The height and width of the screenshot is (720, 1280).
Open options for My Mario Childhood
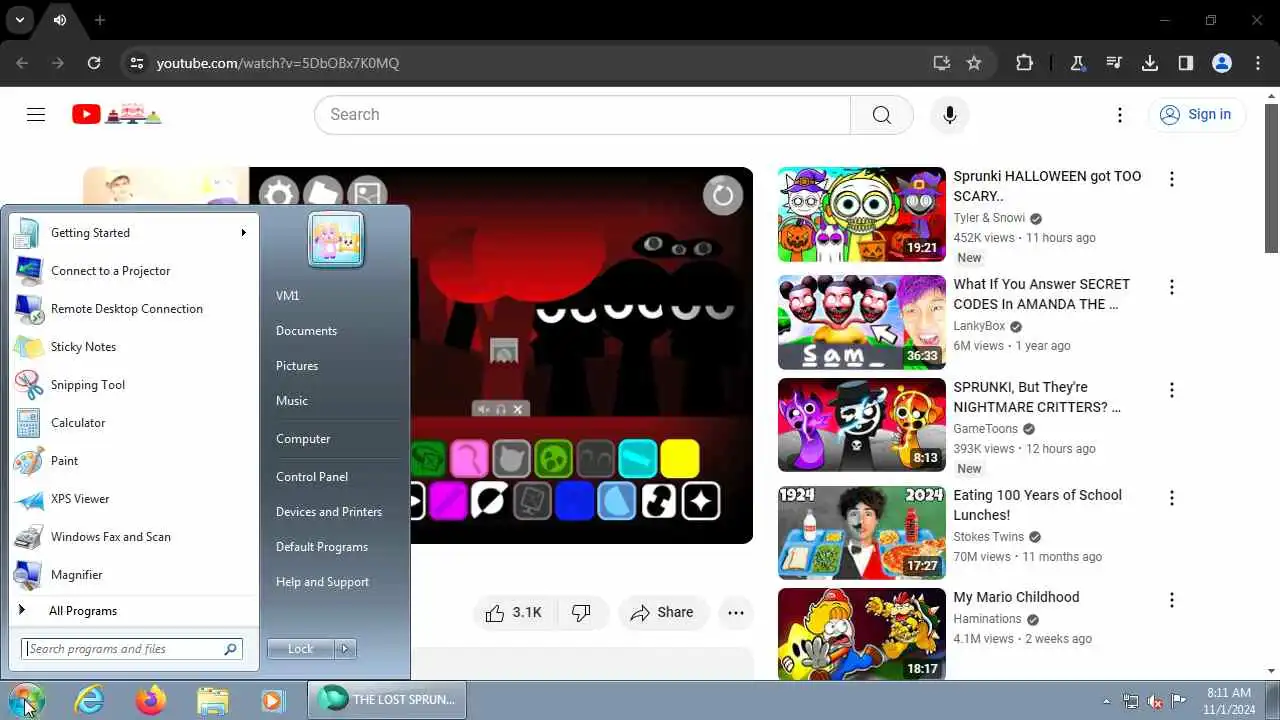1171,601
